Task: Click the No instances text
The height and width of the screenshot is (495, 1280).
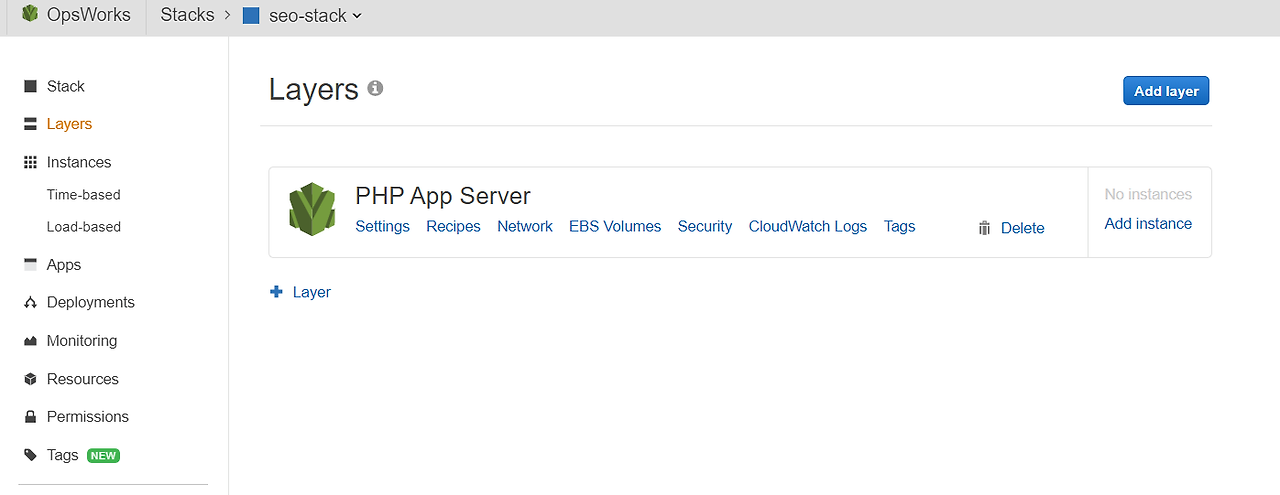Action: pyautogui.click(x=1148, y=194)
